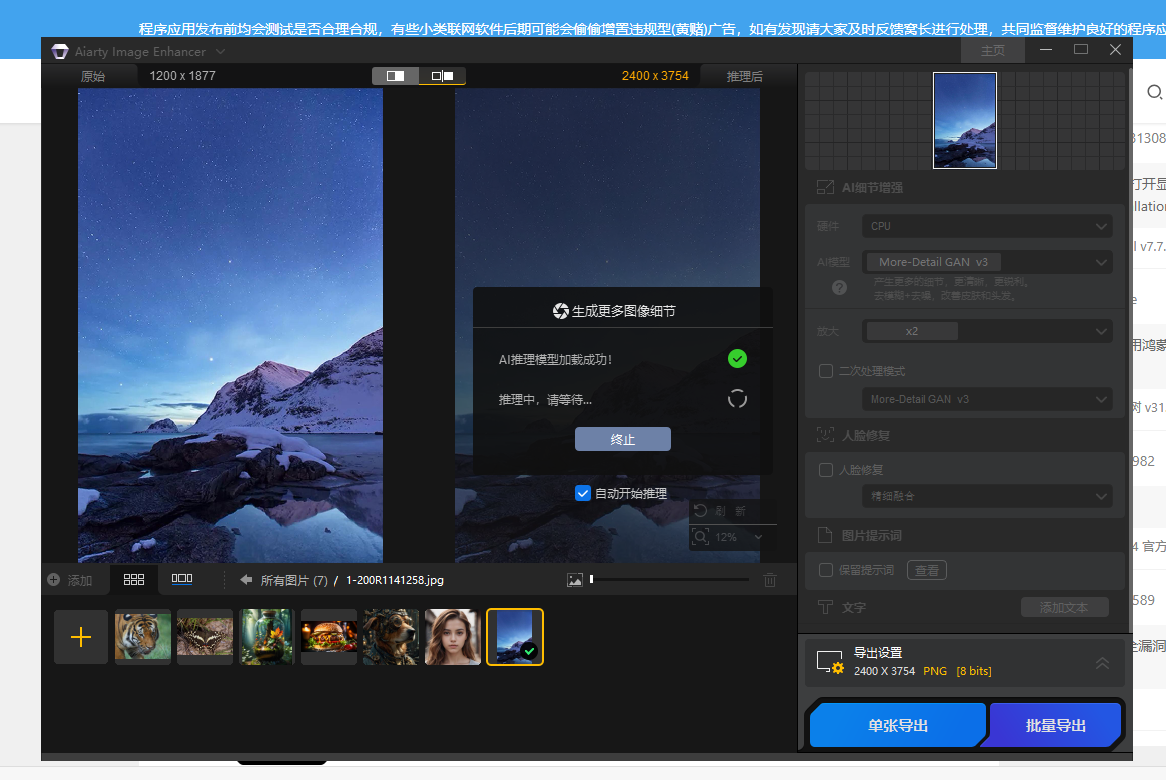Select the split-view comparison mode icon
The width and height of the screenshot is (1166, 780).
click(395, 76)
